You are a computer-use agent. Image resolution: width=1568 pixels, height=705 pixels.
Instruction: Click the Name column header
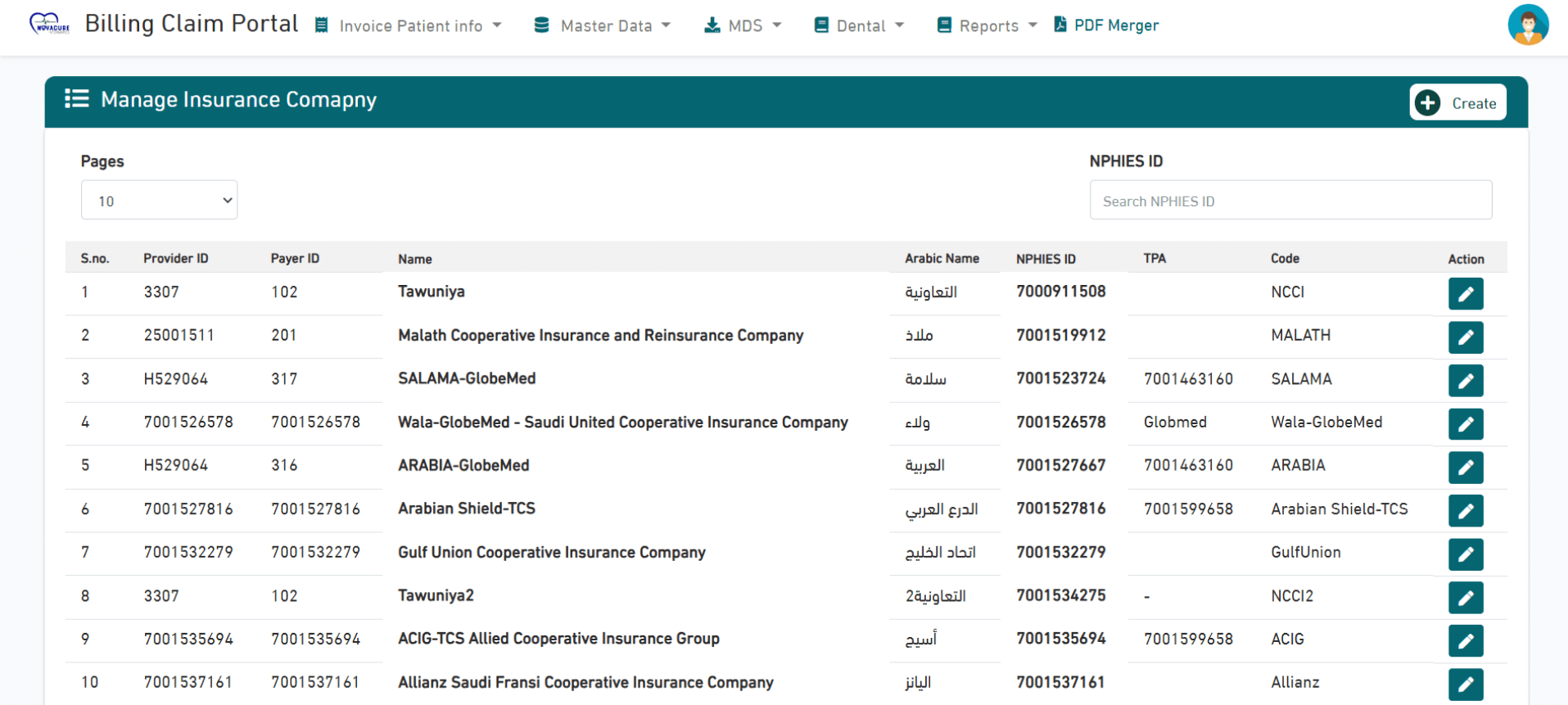point(415,260)
